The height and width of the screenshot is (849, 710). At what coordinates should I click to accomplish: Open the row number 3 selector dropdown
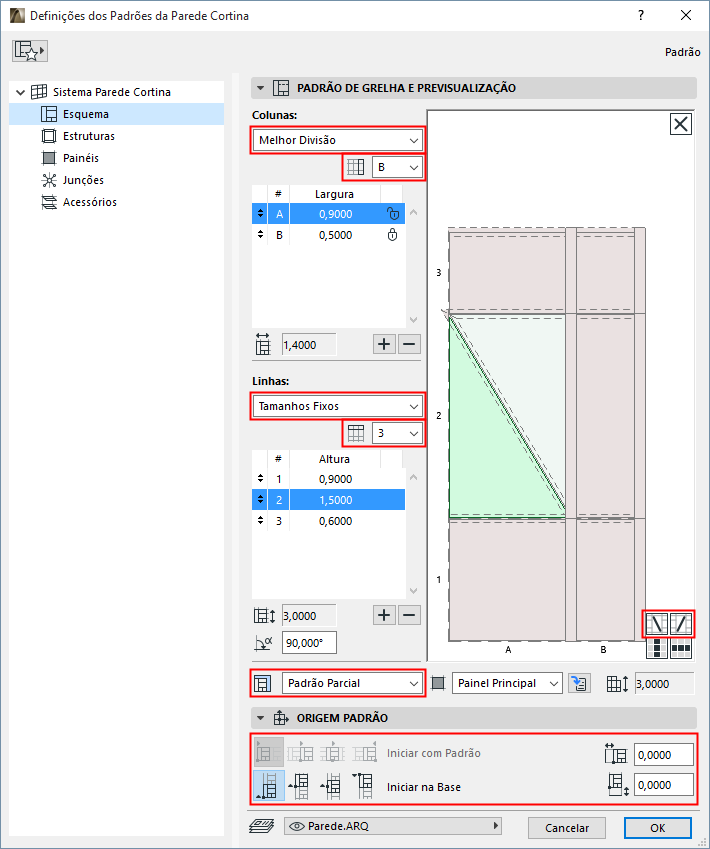pyautogui.click(x=397, y=433)
